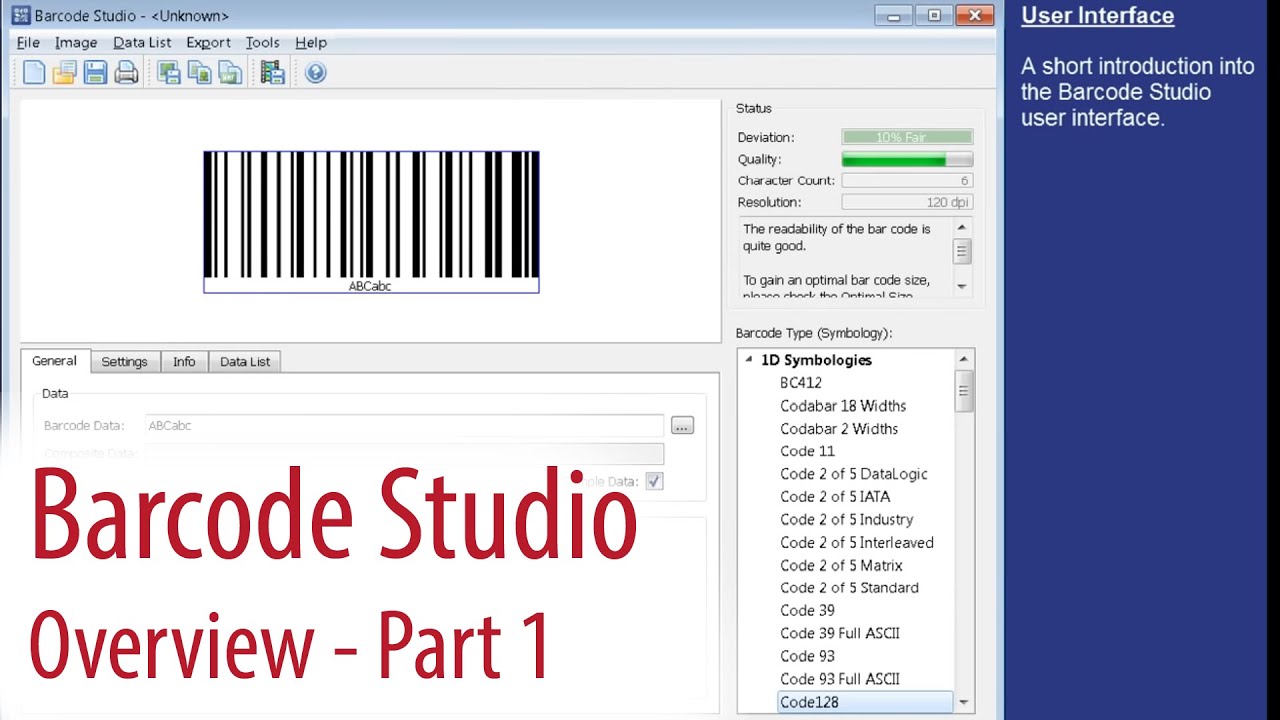Click the Composite Data input field
Image resolution: width=1280 pixels, height=720 pixels.
coord(404,454)
